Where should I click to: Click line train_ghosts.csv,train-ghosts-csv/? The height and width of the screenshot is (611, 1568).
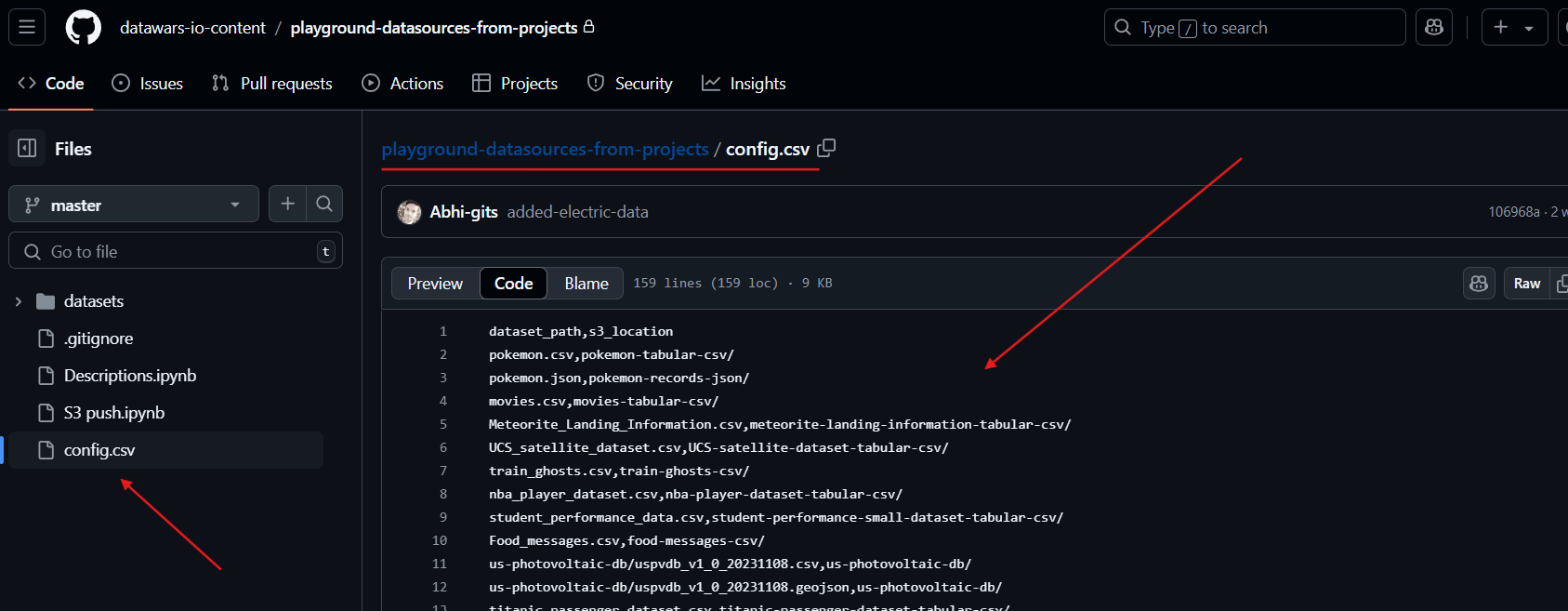[619, 471]
